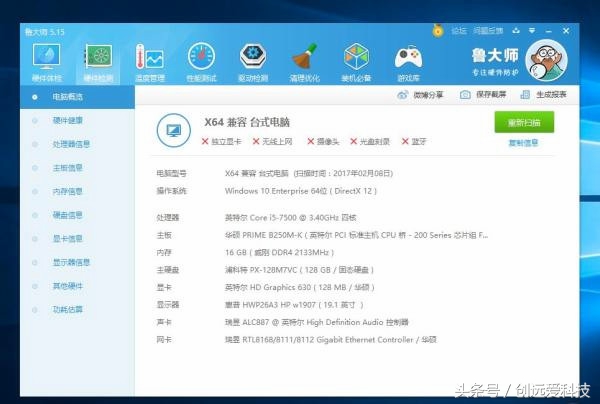Close the 鲁大师 window
The width and height of the screenshot is (600, 404).
[566, 31]
